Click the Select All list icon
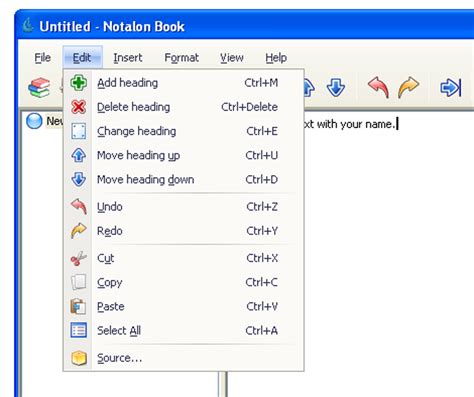The width and height of the screenshot is (474, 397). (79, 330)
